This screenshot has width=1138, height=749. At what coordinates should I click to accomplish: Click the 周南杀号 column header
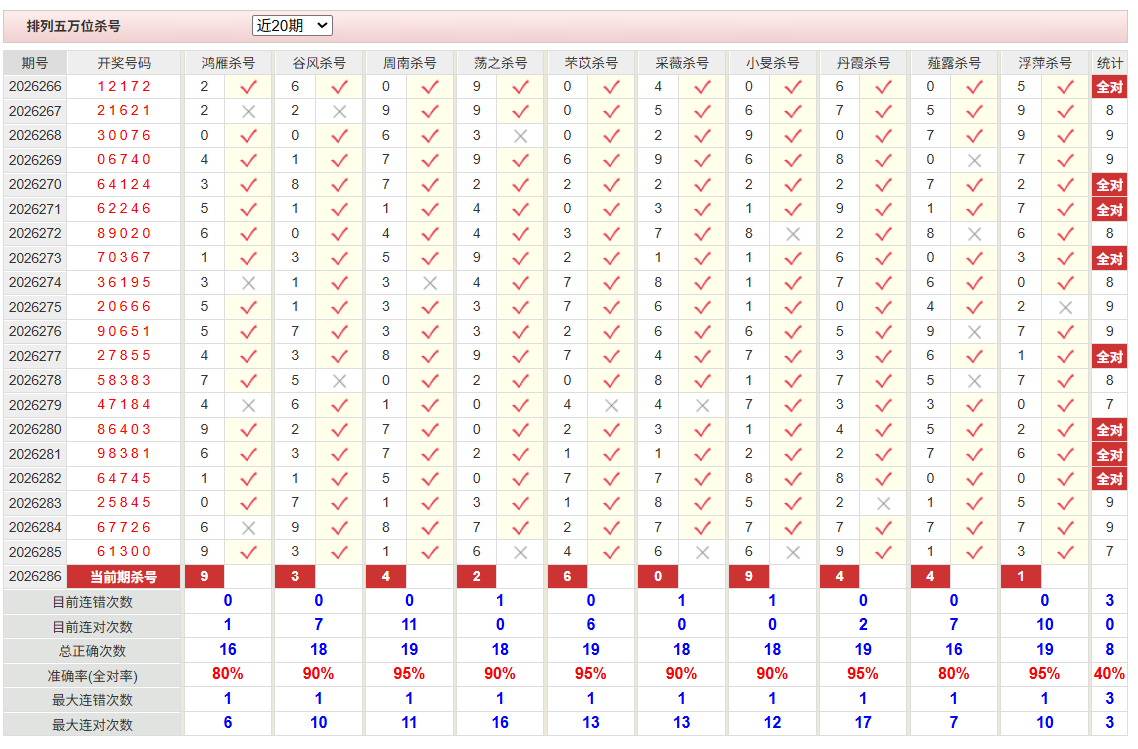tap(409, 63)
